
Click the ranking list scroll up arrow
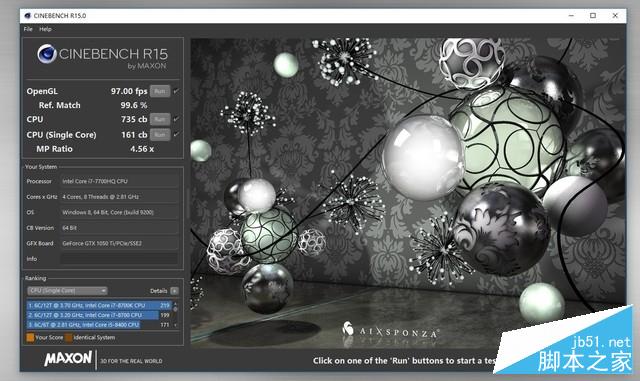click(176, 303)
